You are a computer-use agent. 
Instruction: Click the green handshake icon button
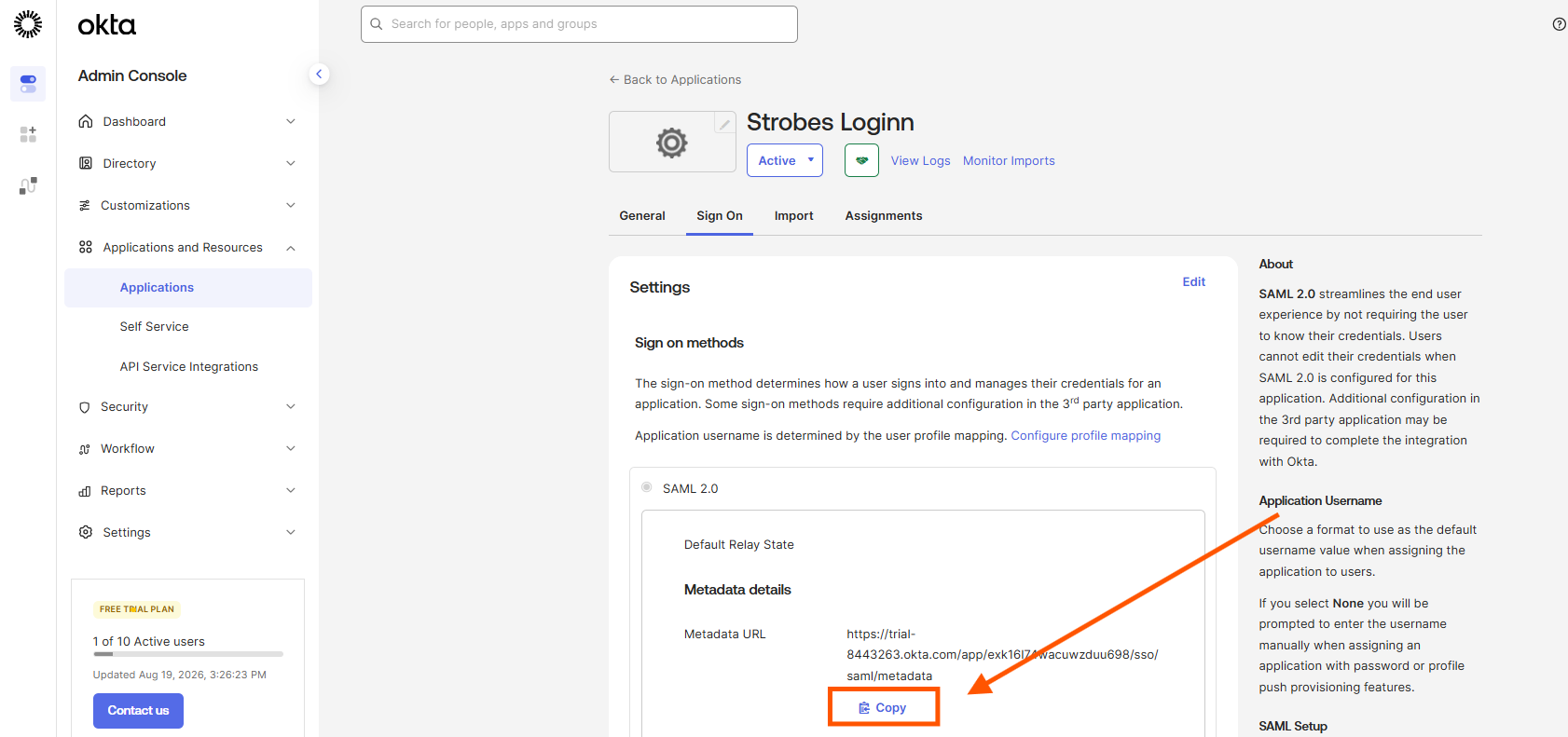coord(862,160)
